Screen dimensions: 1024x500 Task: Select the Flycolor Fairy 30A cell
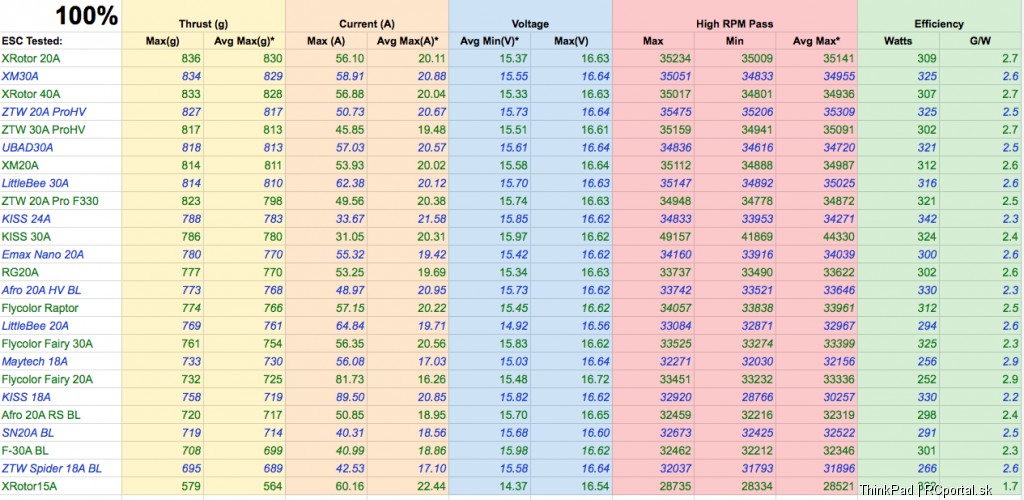click(x=47, y=343)
